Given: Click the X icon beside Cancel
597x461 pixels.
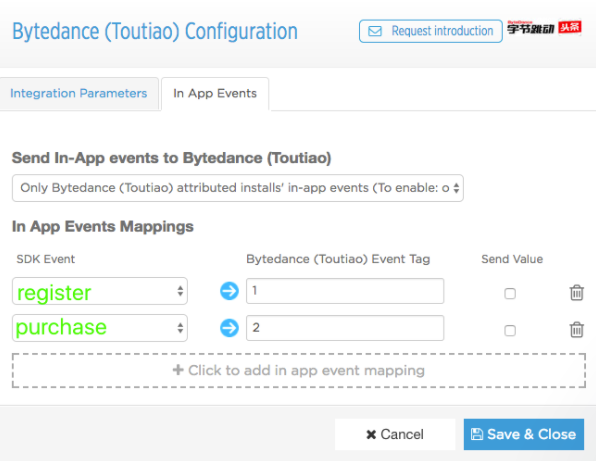Looking at the screenshot, I should pos(371,434).
